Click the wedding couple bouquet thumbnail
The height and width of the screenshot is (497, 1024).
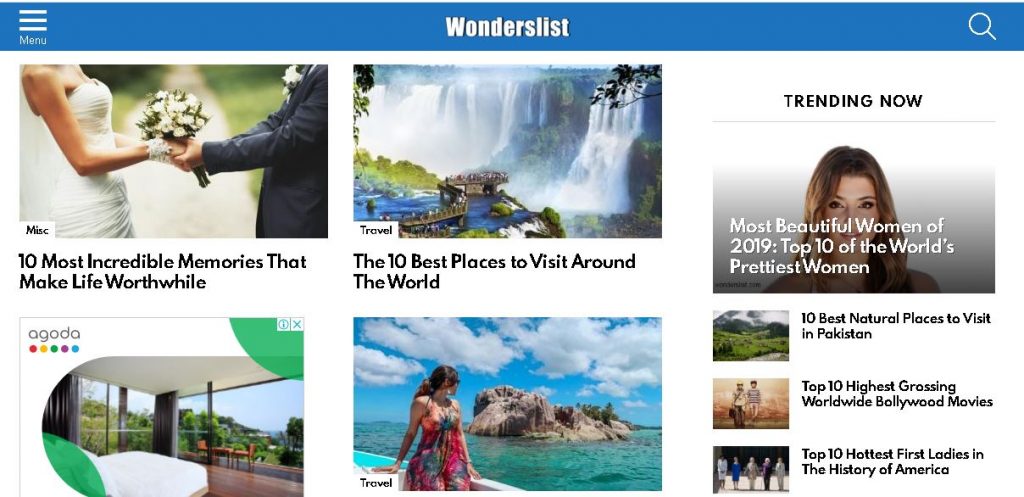coord(174,151)
